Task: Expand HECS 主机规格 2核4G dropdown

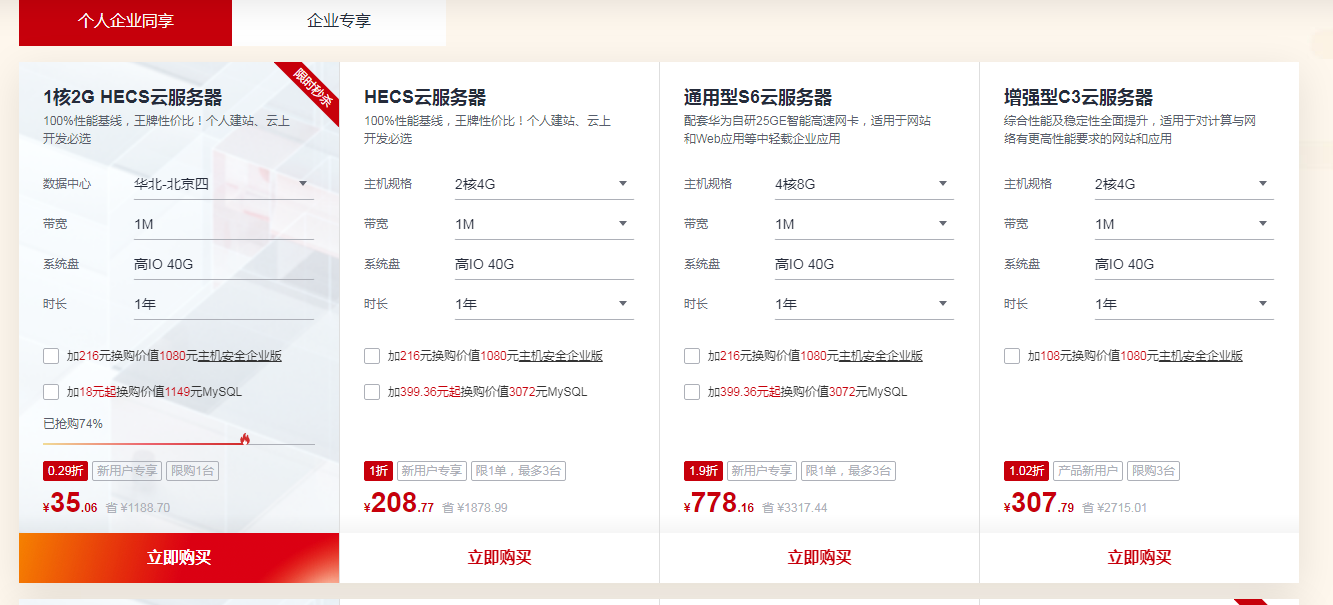Action: pyautogui.click(x=544, y=184)
